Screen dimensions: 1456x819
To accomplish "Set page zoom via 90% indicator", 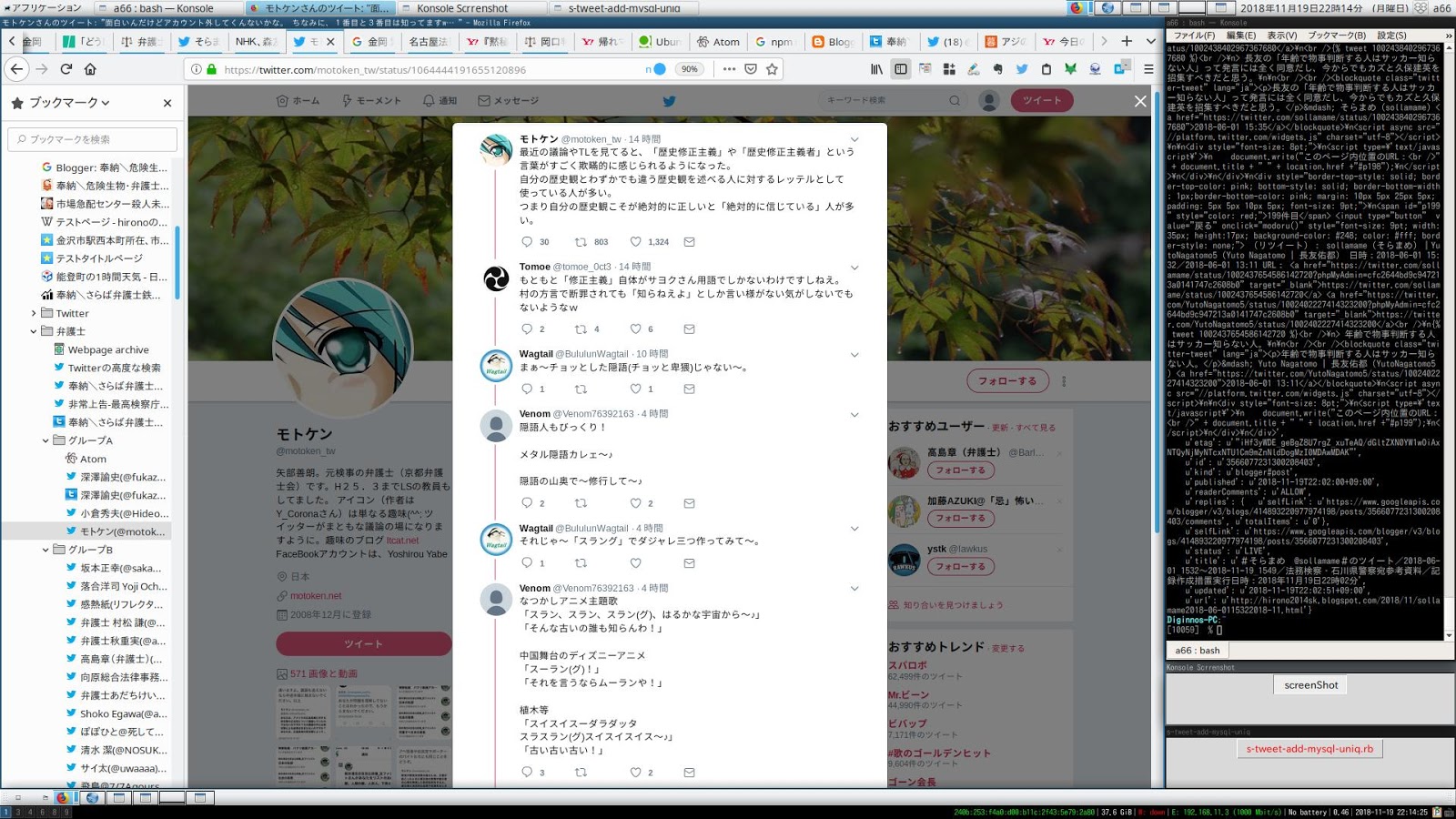I will click(x=690, y=69).
